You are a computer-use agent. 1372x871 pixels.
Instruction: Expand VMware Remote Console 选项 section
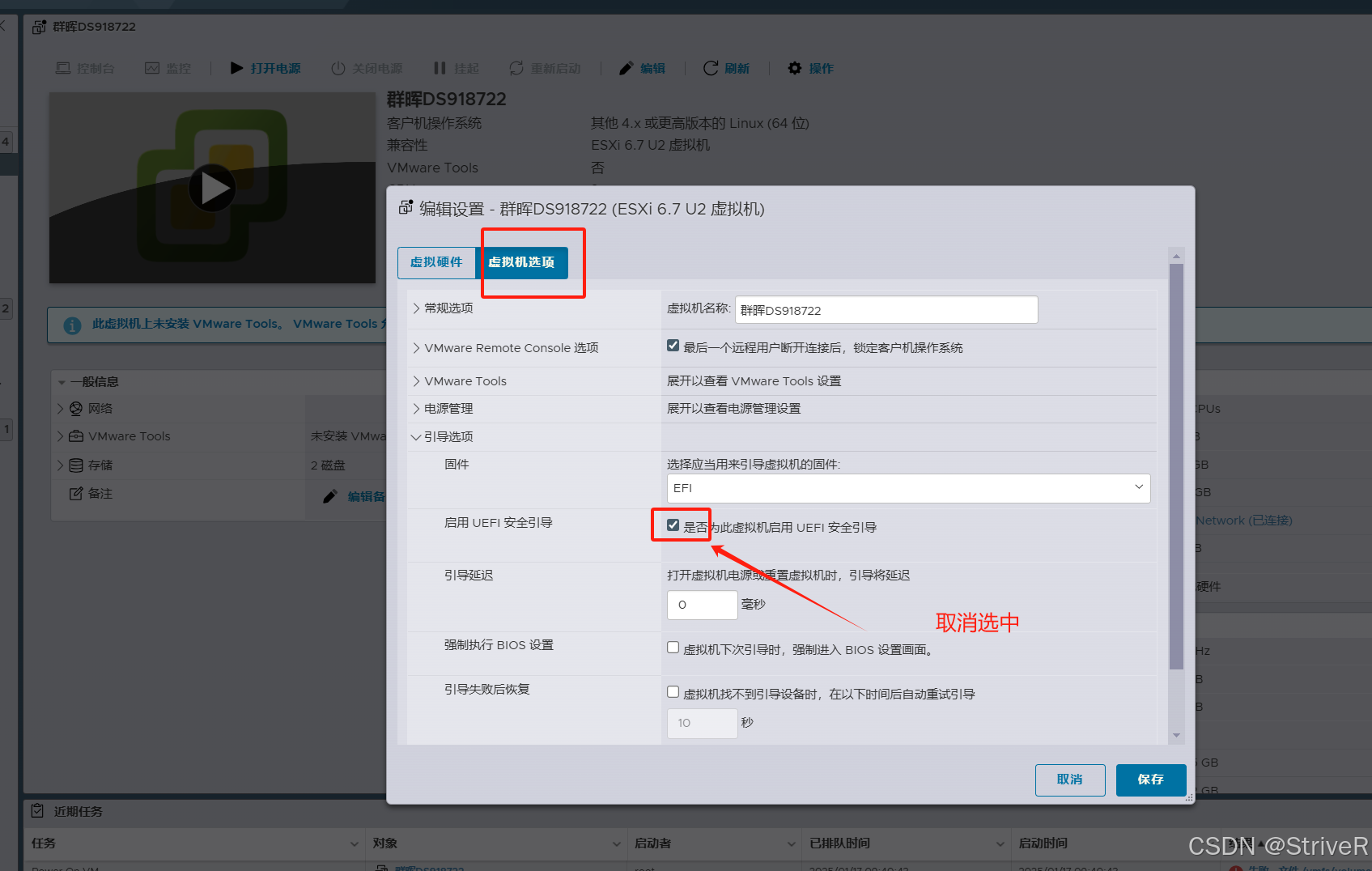pos(416,348)
